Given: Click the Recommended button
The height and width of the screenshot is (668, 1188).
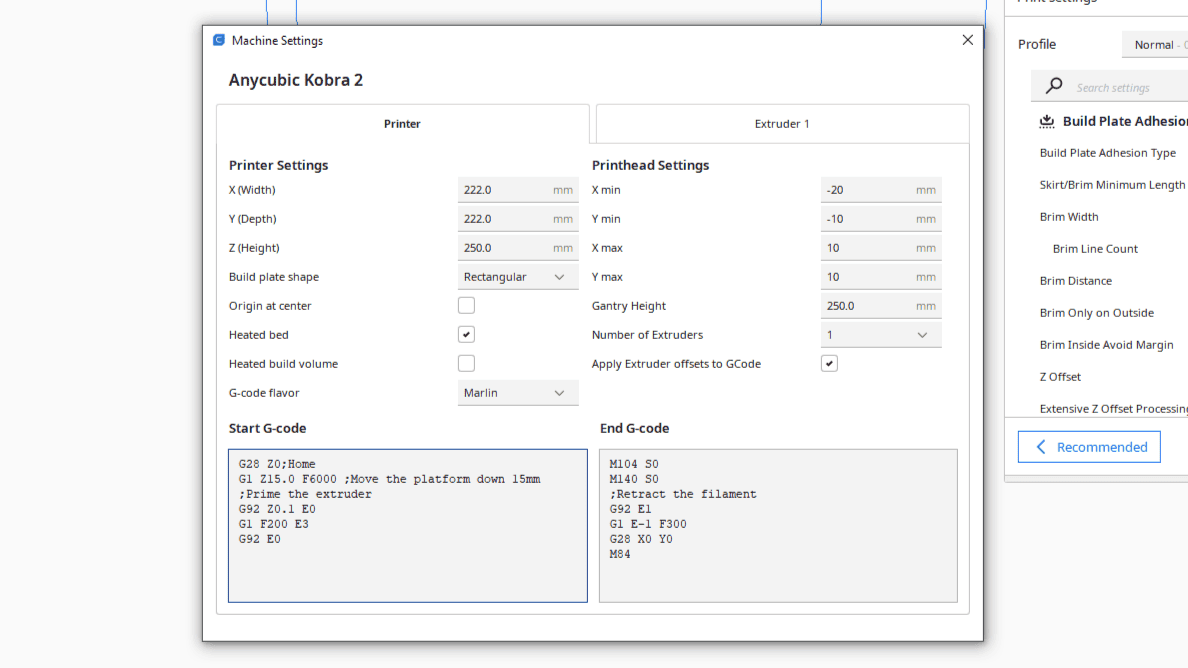Looking at the screenshot, I should [1089, 446].
